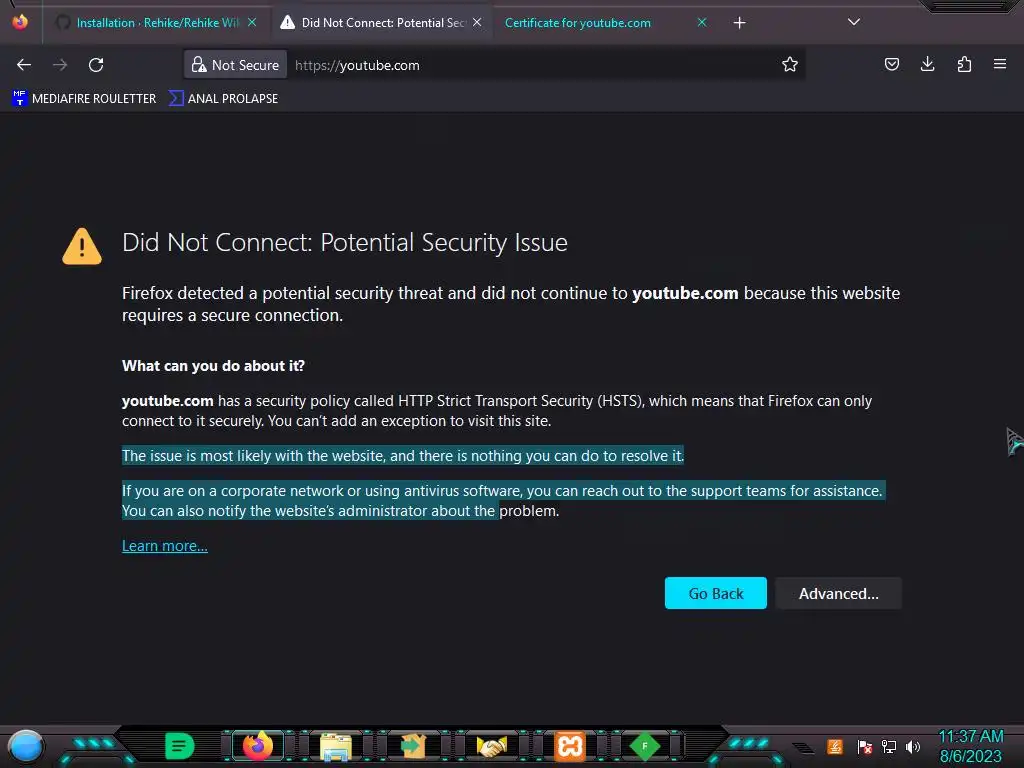Viewport: 1024px width, 768px height.
Task: Open the handshake icon taskbar app
Action: click(x=492, y=746)
